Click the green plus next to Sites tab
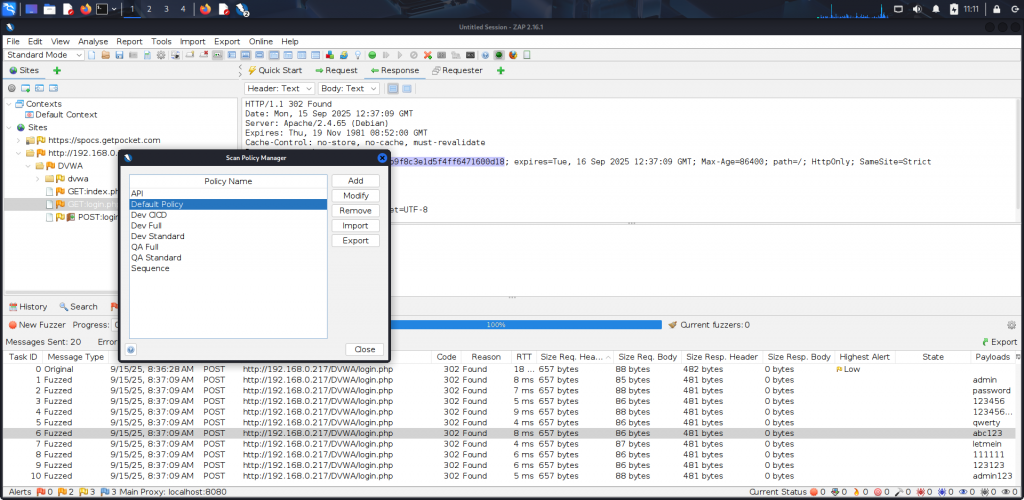The height and width of the screenshot is (500, 1024). [x=57, y=70]
